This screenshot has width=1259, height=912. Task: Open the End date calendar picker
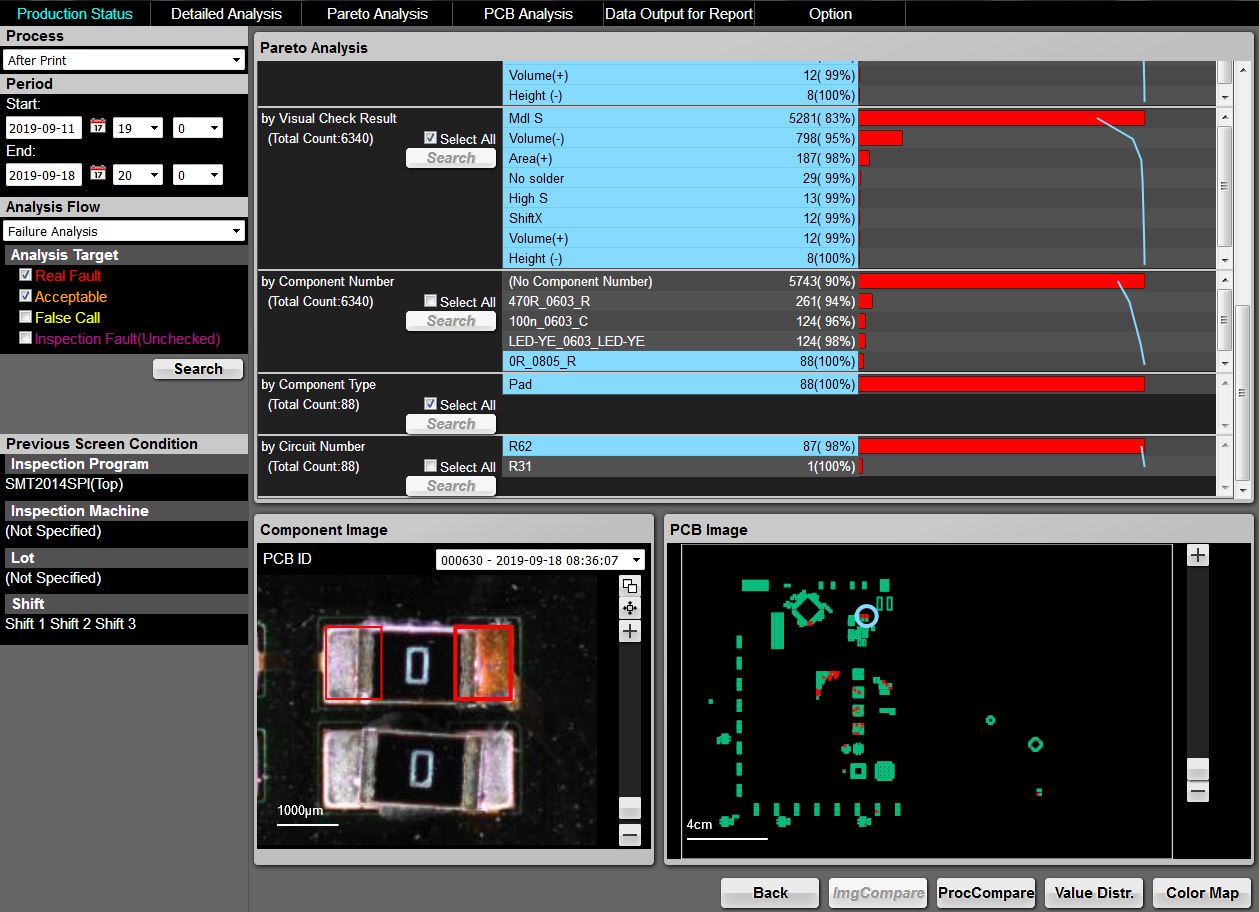click(97, 173)
